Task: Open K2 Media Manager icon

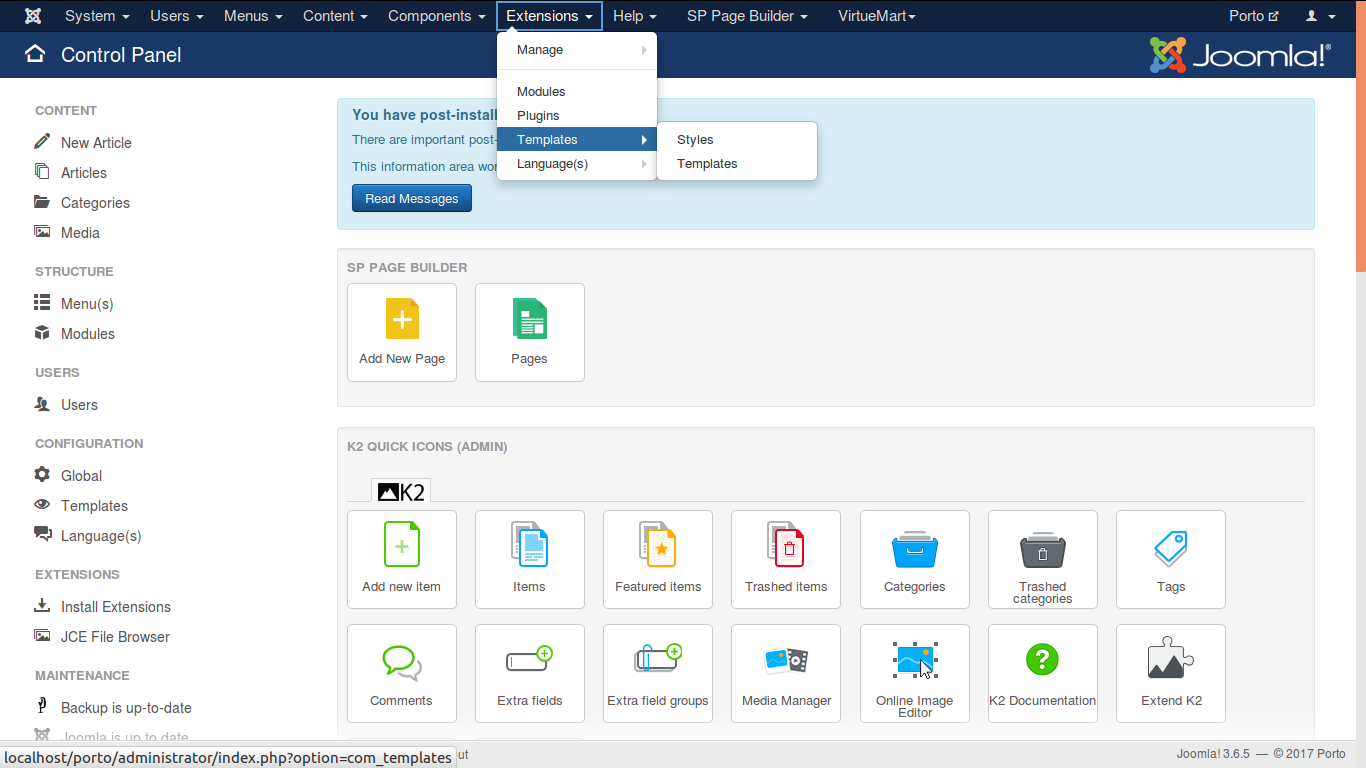Action: [x=786, y=673]
